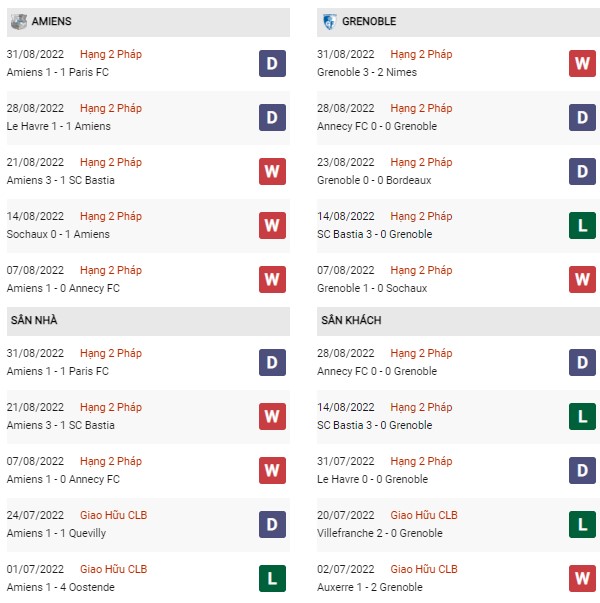This screenshot has width=600, height=603.
Task: Click the L badge for Villefranche 2-0 Grenoble
Action: tap(582, 524)
